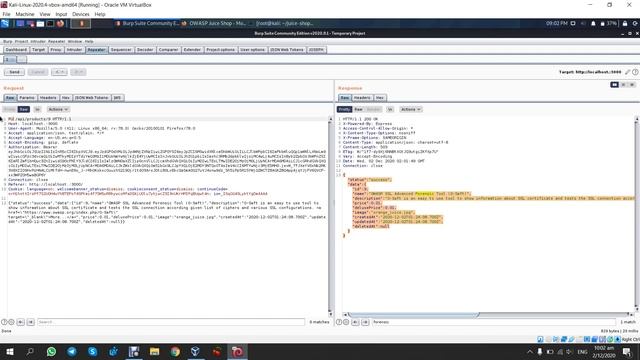Click the Request search input field
This screenshot has height=360, width=640.
(171, 322)
